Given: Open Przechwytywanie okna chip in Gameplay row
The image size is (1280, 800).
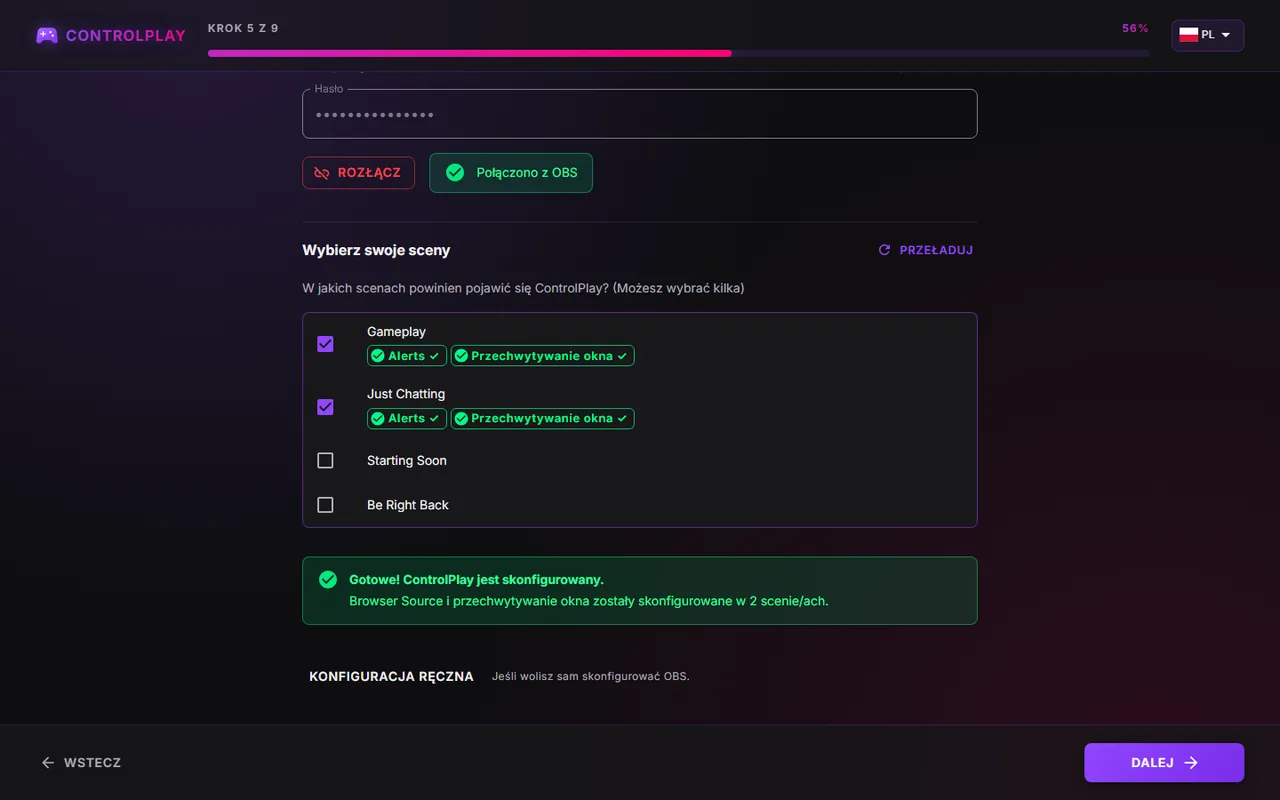Looking at the screenshot, I should [542, 356].
